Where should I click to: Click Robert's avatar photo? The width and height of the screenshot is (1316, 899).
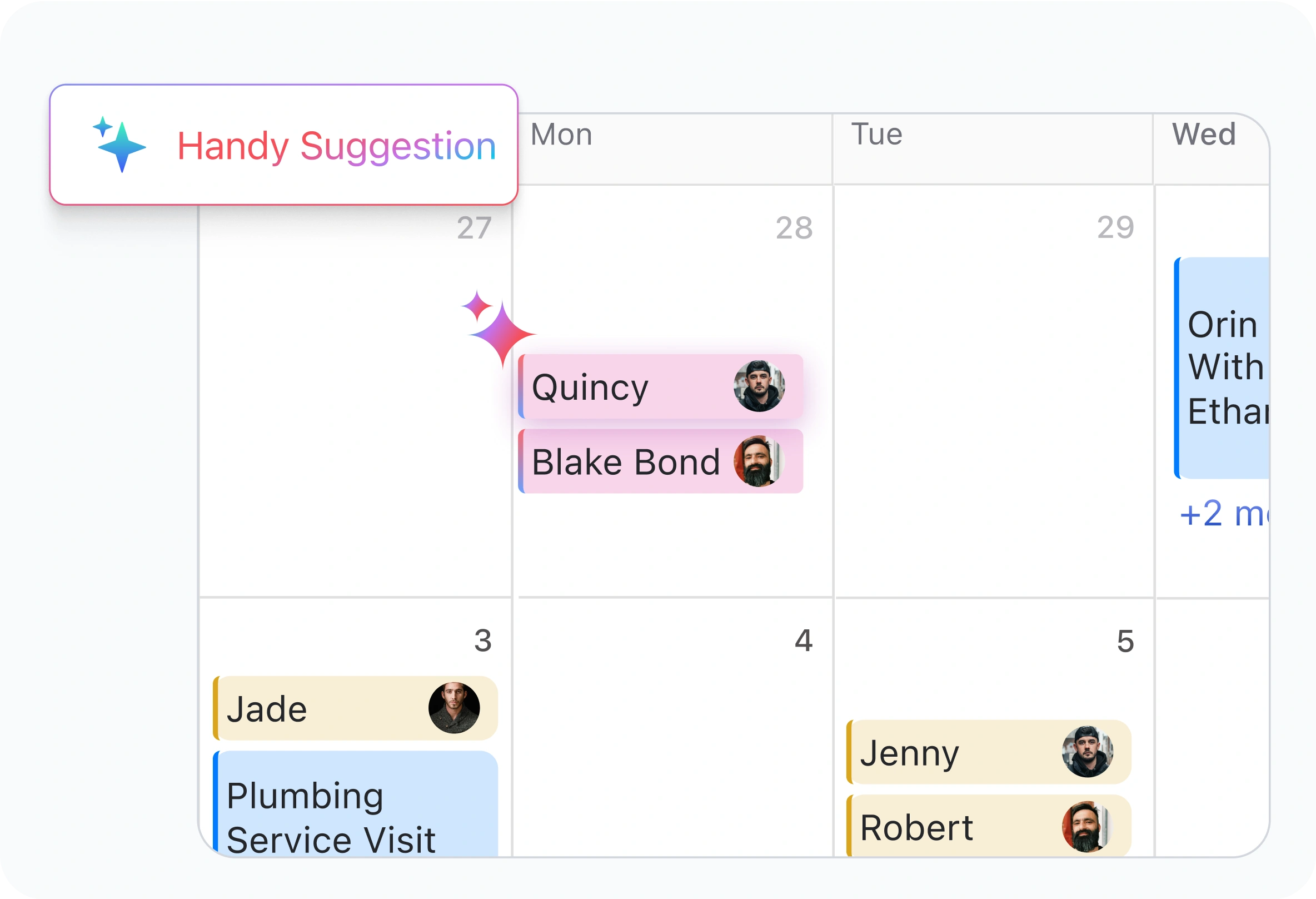(1086, 827)
